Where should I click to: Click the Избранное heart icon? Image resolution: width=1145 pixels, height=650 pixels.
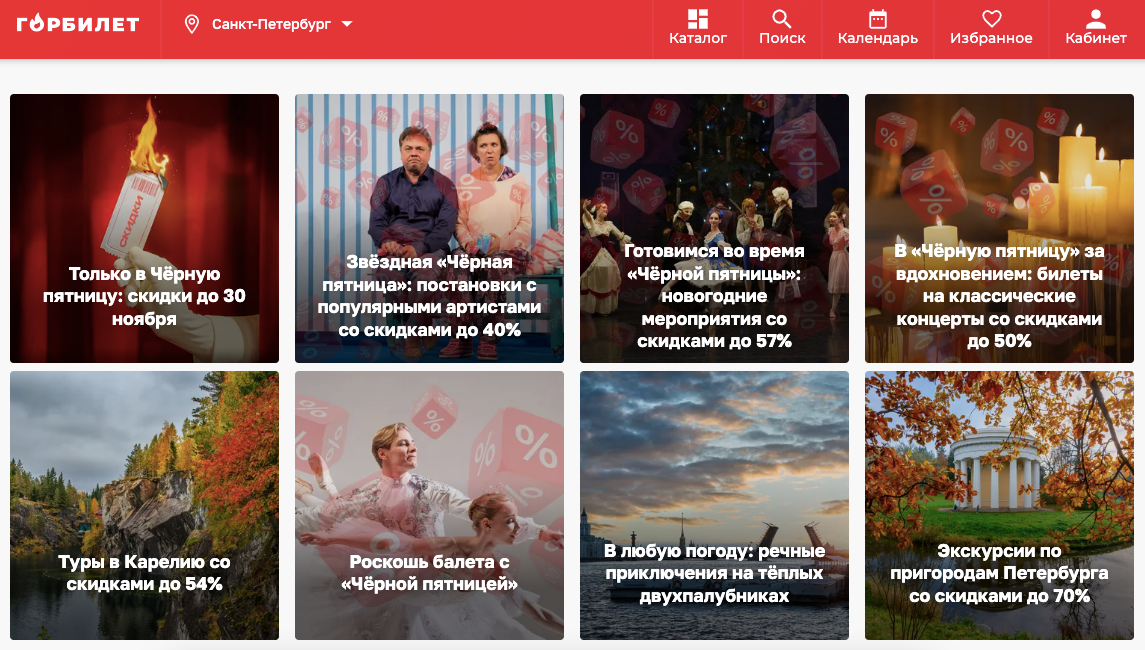[990, 17]
